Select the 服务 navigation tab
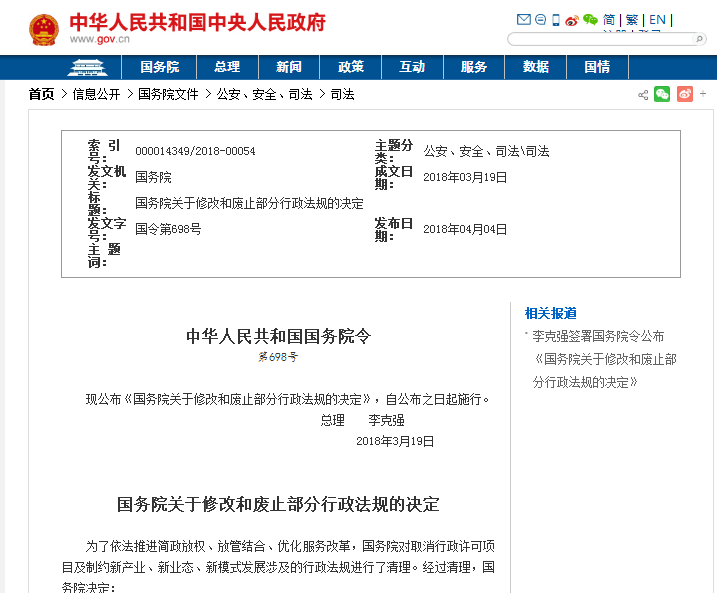 [474, 67]
